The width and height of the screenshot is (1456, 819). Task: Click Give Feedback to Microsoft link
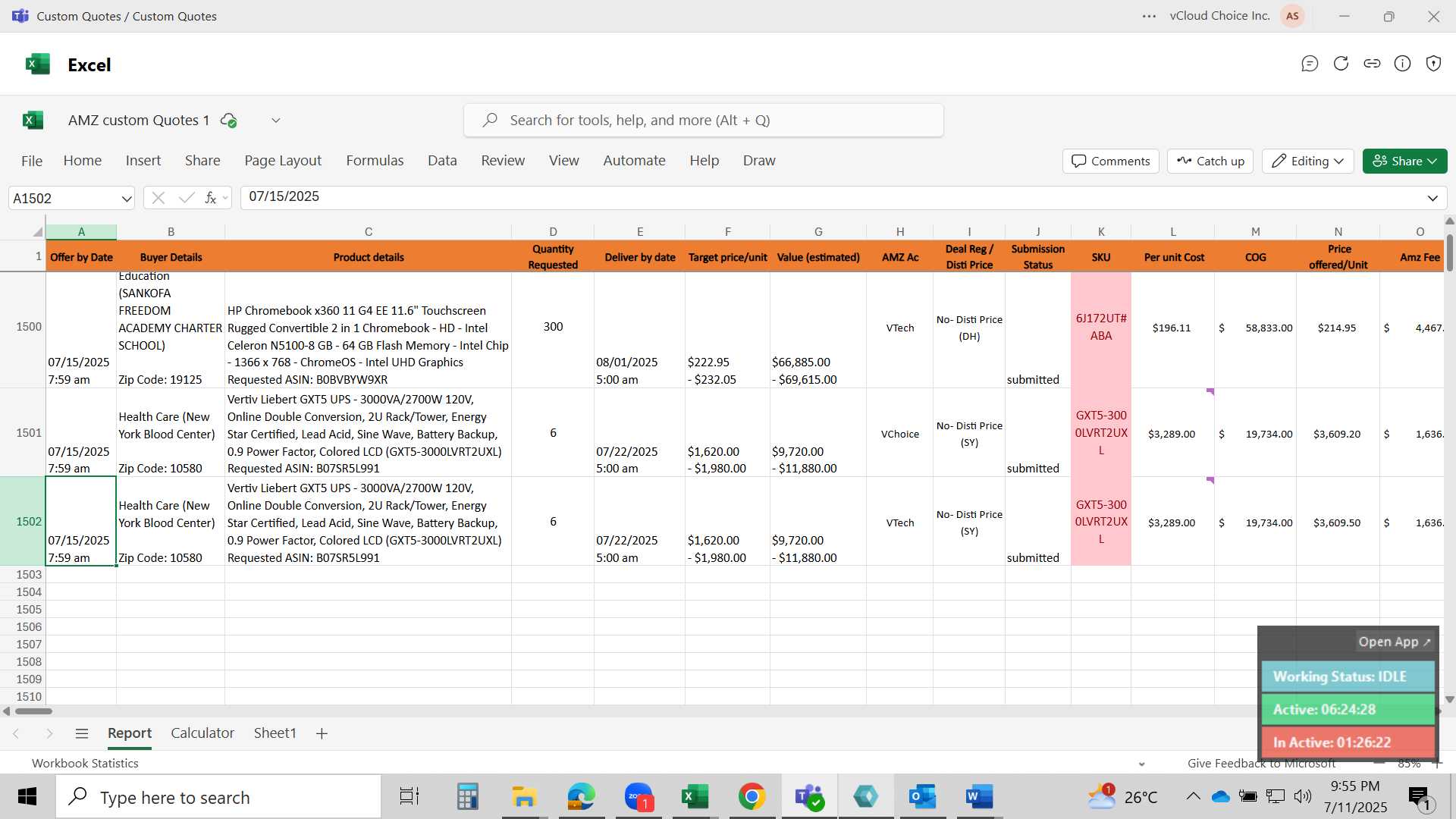[x=1262, y=764]
